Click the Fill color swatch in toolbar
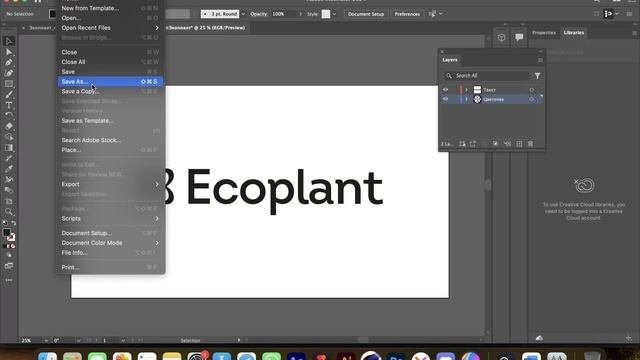 pyautogui.click(x=7, y=233)
